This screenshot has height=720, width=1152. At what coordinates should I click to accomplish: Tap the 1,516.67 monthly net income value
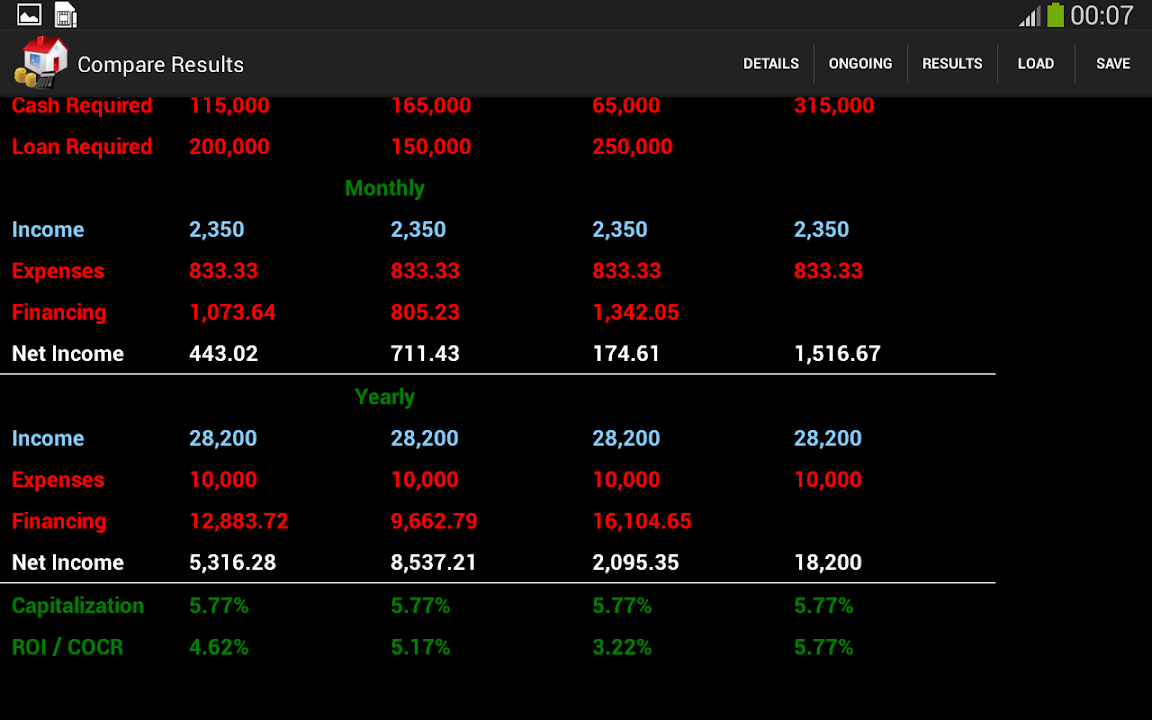point(837,354)
